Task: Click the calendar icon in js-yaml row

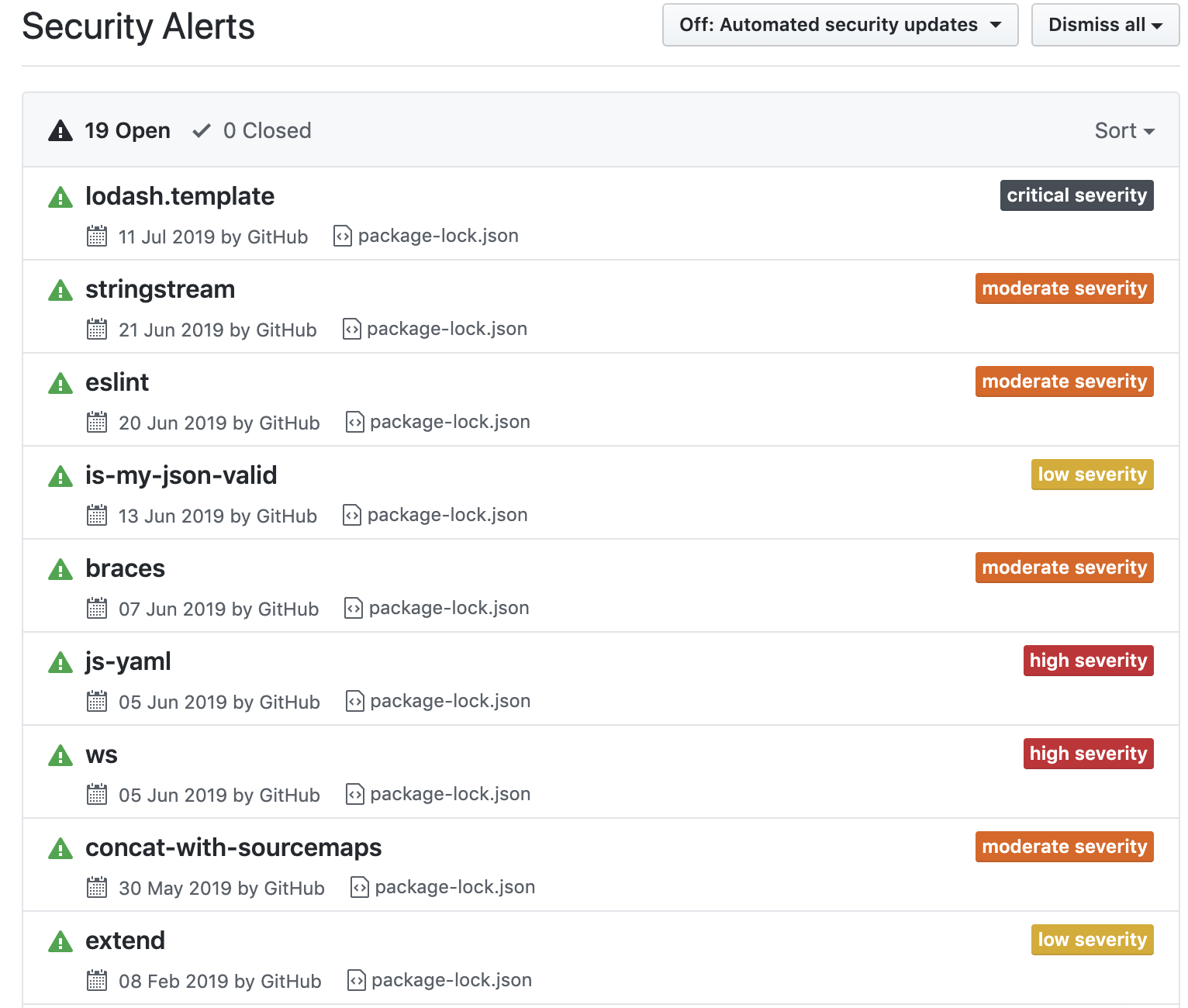Action: 97,701
